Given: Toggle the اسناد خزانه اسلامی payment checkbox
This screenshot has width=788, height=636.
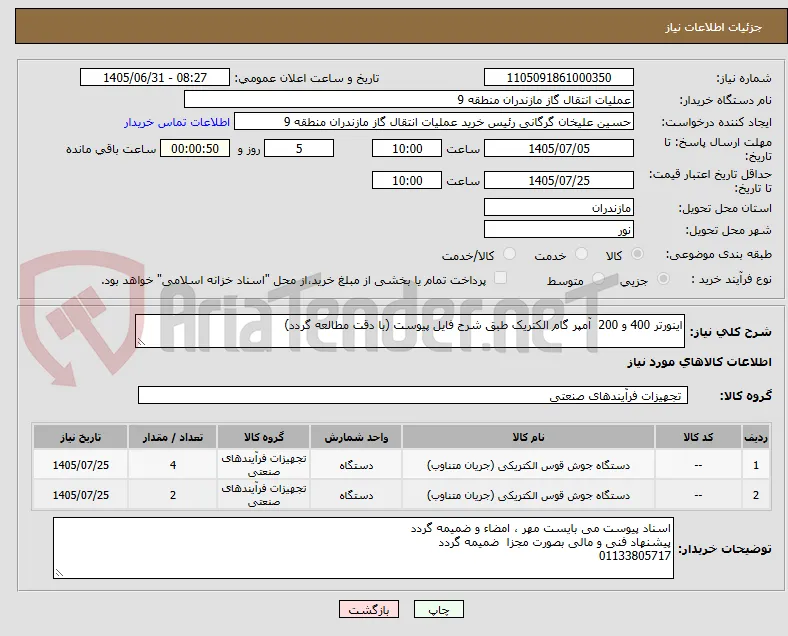Looking at the screenshot, I should pyautogui.click(x=501, y=278).
